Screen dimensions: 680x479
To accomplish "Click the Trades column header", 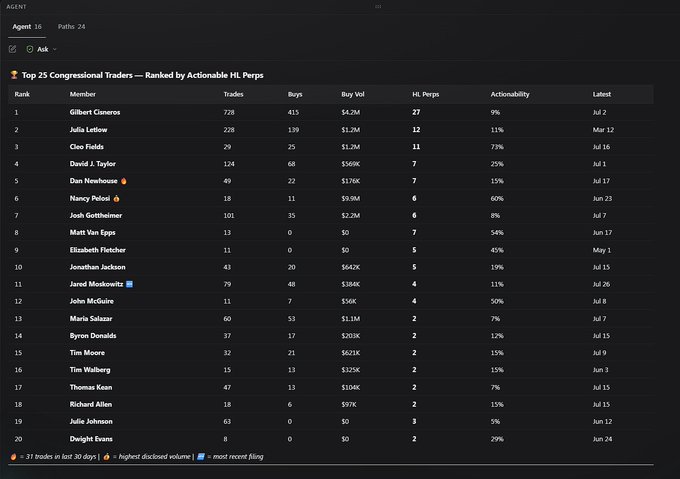I will 233,94.
